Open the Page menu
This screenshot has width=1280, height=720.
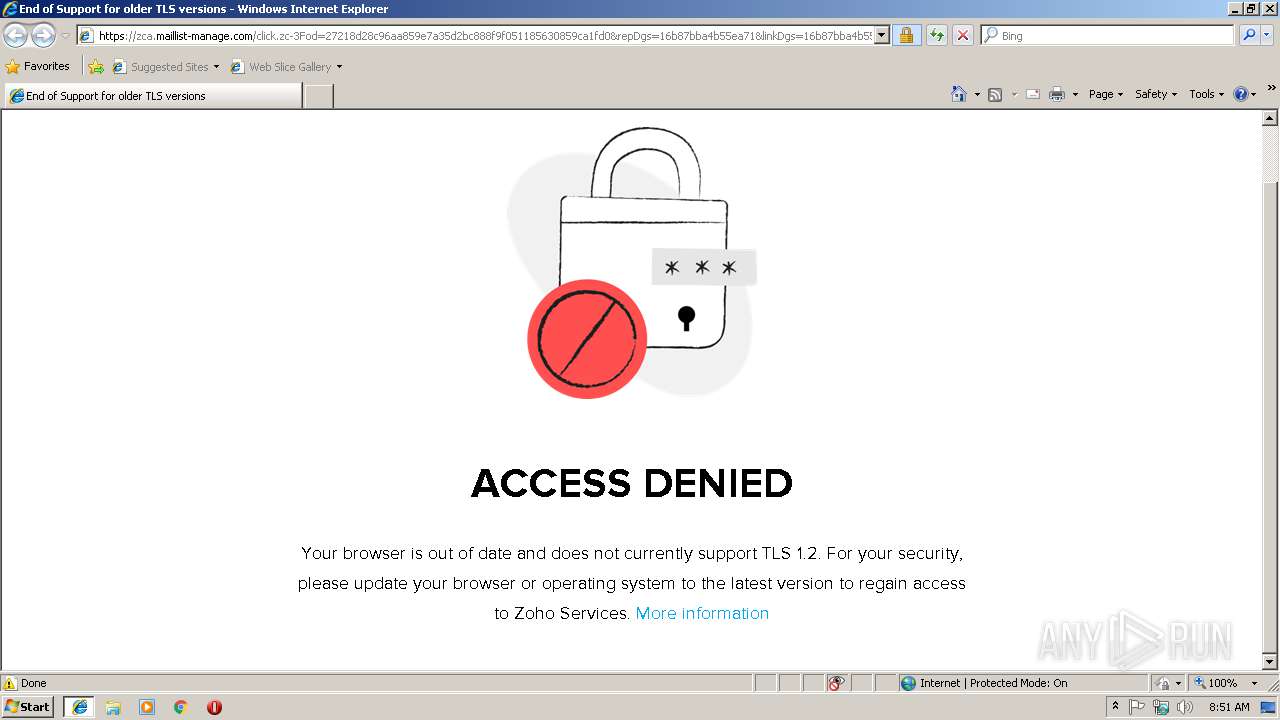(1106, 94)
